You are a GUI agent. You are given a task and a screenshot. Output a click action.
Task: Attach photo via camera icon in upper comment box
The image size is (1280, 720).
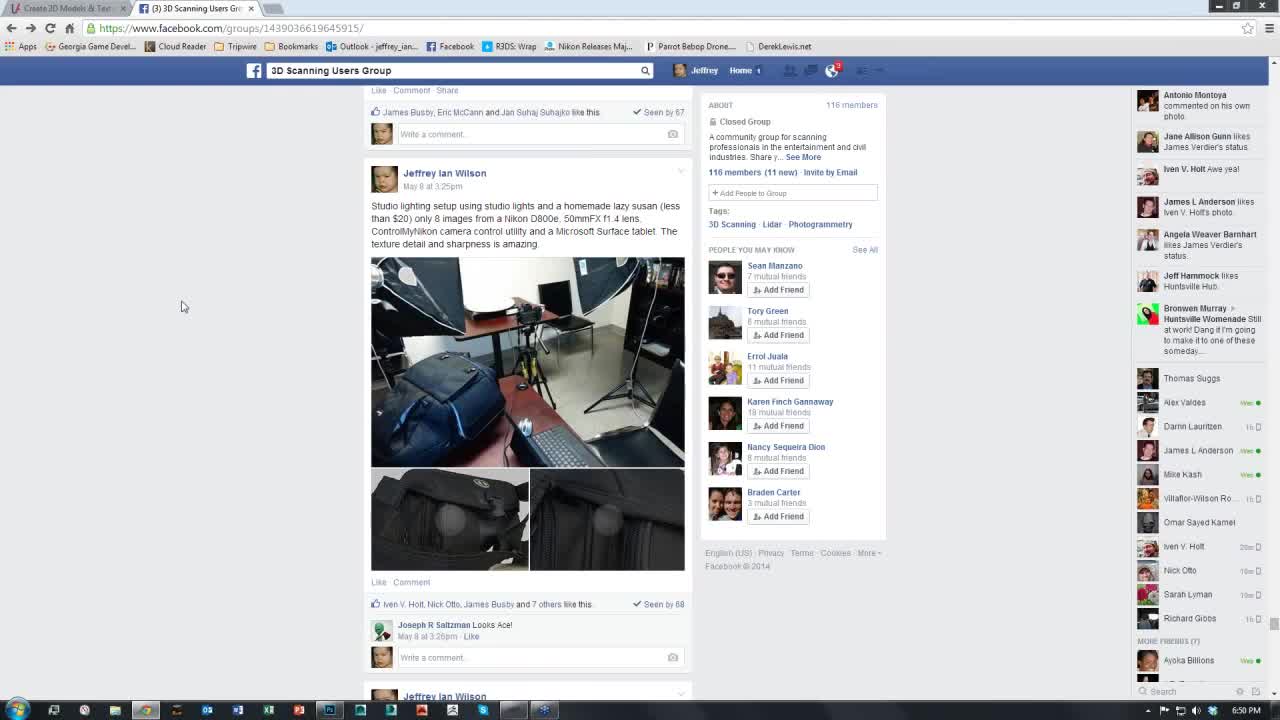tap(672, 134)
